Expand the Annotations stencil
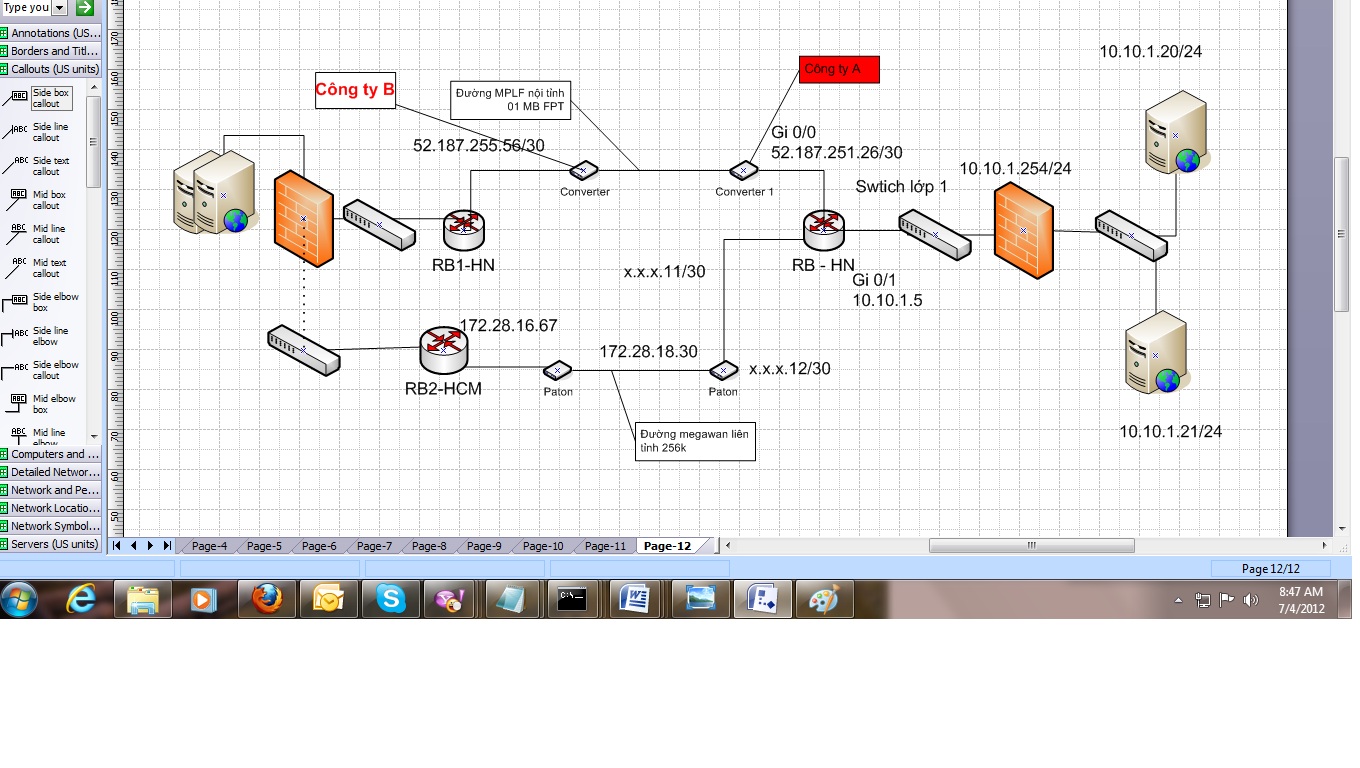Viewport: 1360px width, 768px height. [x=54, y=33]
